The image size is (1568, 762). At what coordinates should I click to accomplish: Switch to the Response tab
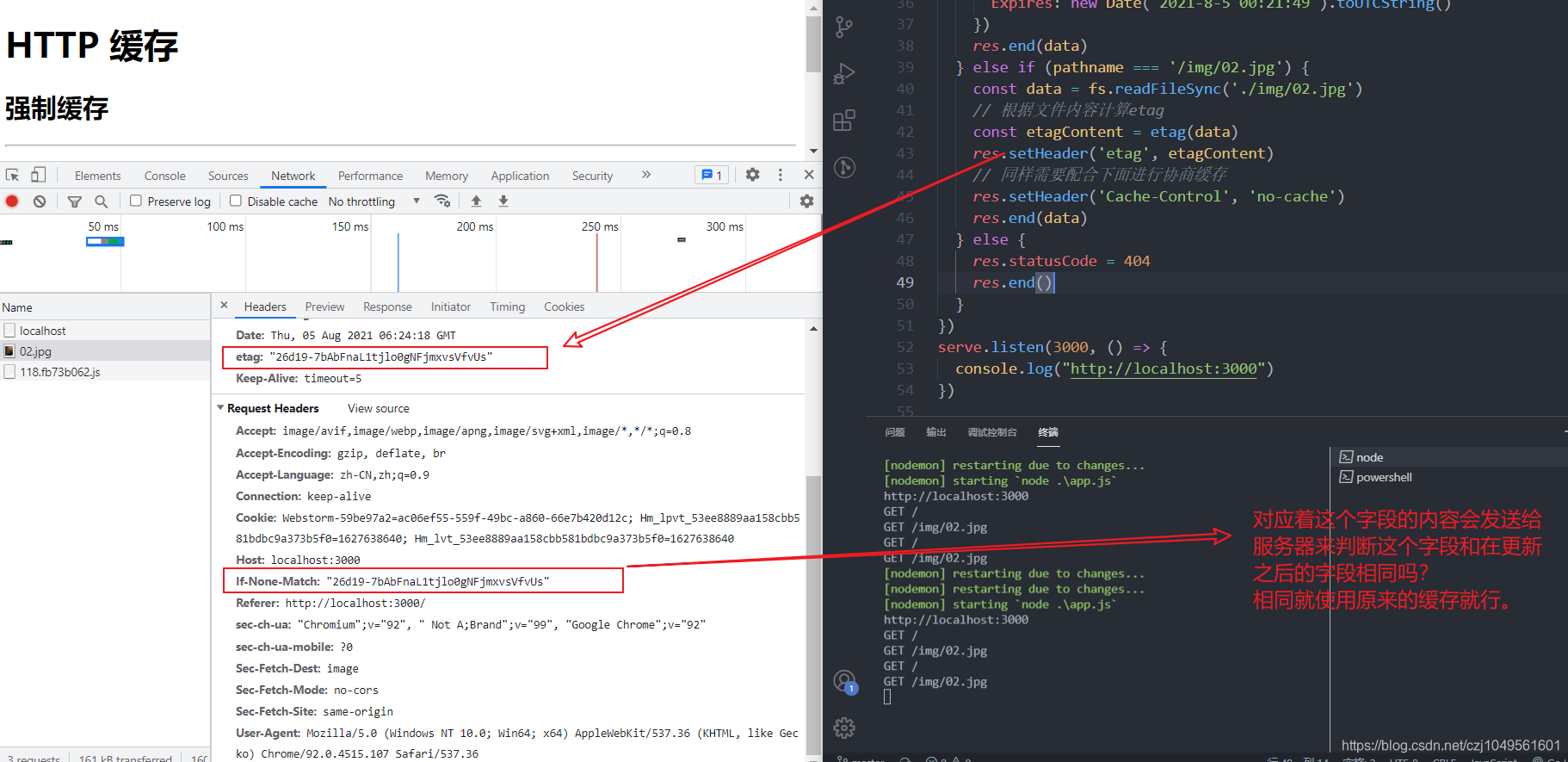click(387, 307)
